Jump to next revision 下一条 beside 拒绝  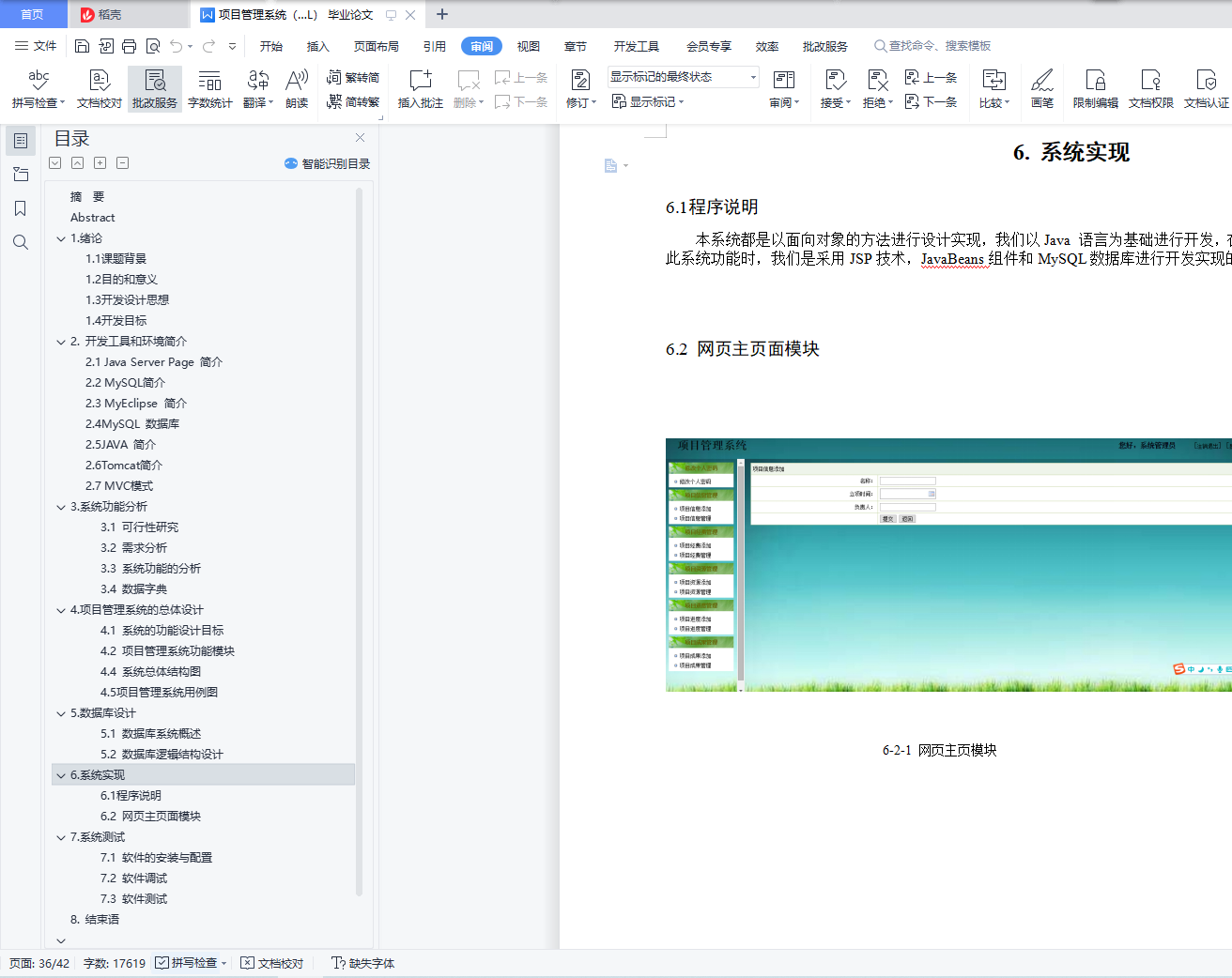pos(931,101)
